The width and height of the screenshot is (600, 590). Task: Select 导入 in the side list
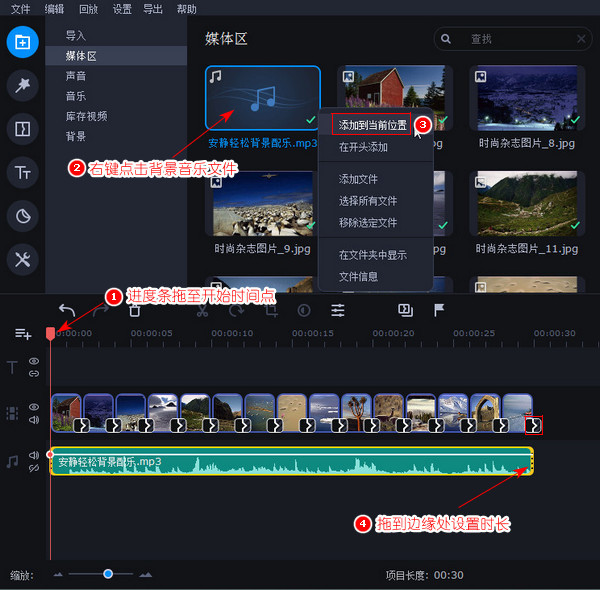pos(116,36)
